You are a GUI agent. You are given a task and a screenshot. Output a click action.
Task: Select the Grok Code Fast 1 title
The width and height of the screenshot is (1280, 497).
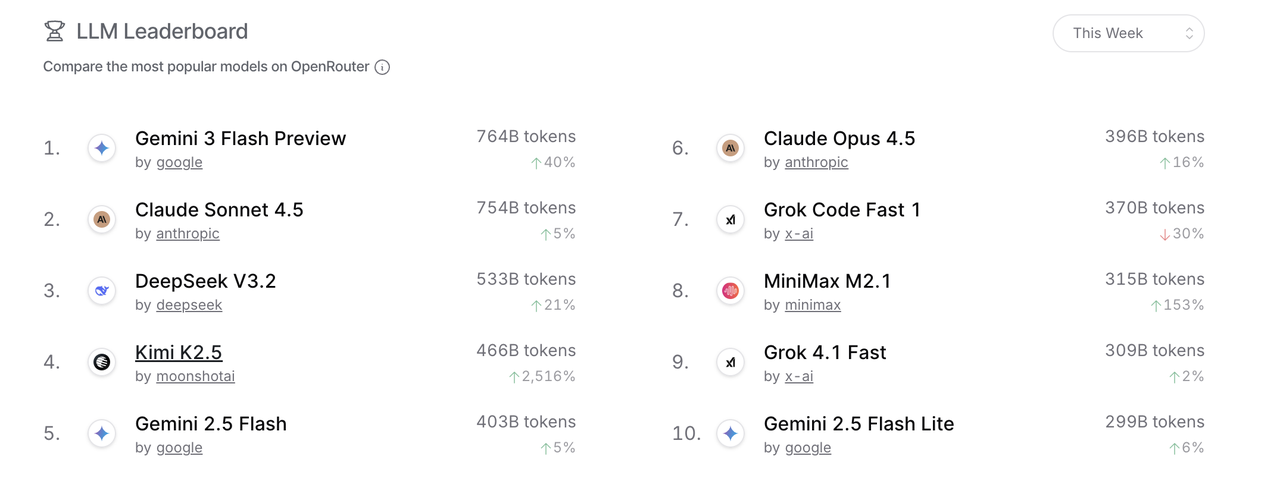(x=842, y=209)
